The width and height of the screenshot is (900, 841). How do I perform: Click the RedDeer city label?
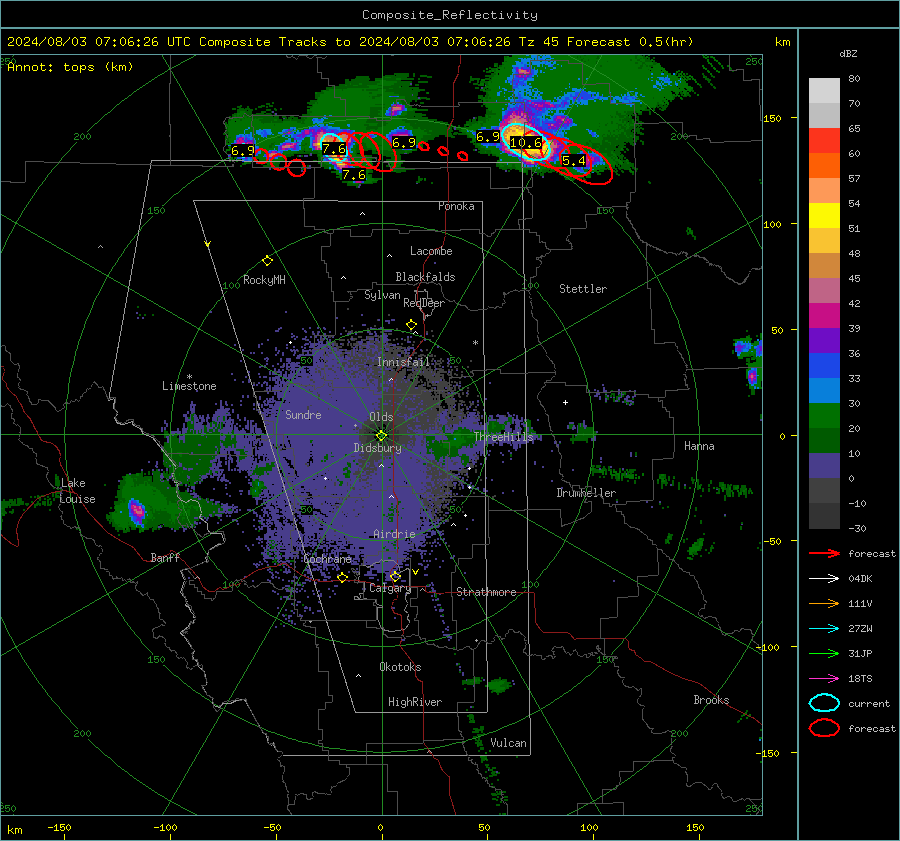(424, 303)
